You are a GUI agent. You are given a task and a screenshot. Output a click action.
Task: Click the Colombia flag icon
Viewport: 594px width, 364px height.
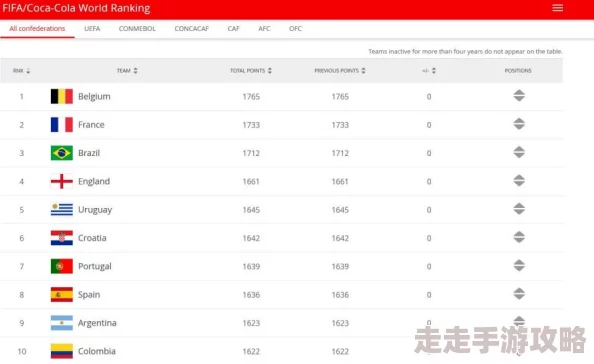point(62,351)
